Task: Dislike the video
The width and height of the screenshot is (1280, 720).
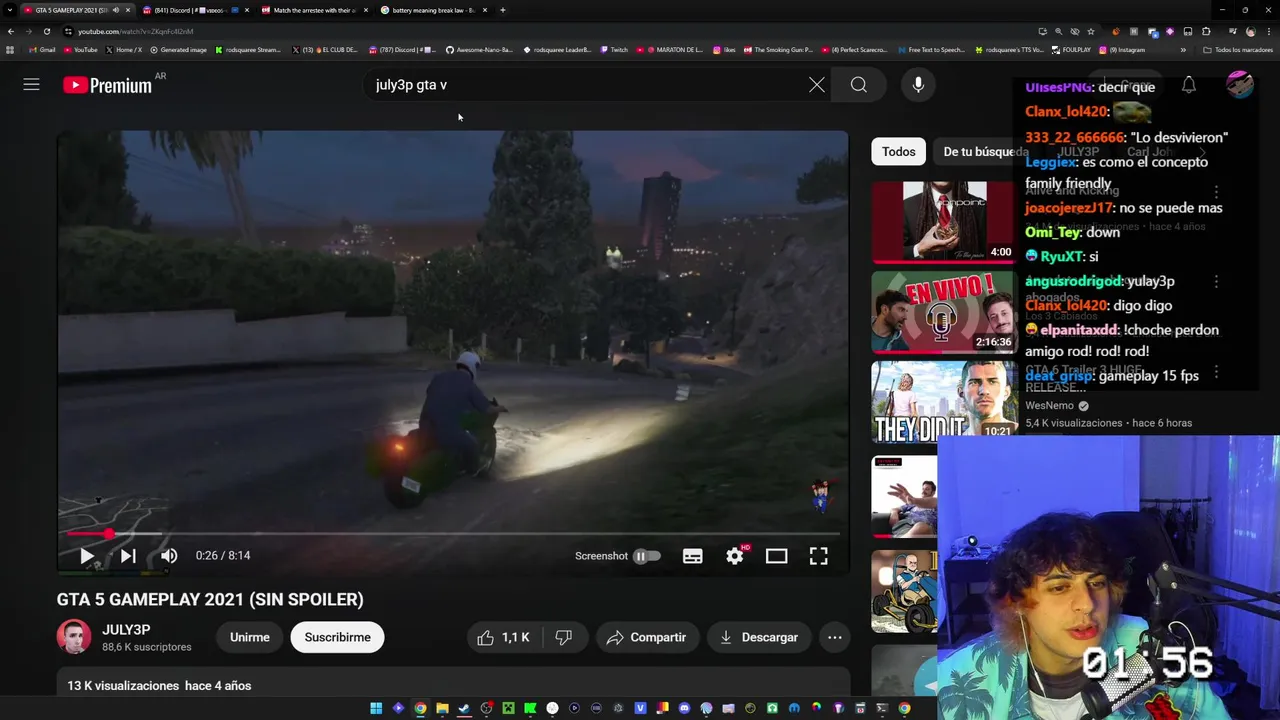Action: tap(564, 637)
